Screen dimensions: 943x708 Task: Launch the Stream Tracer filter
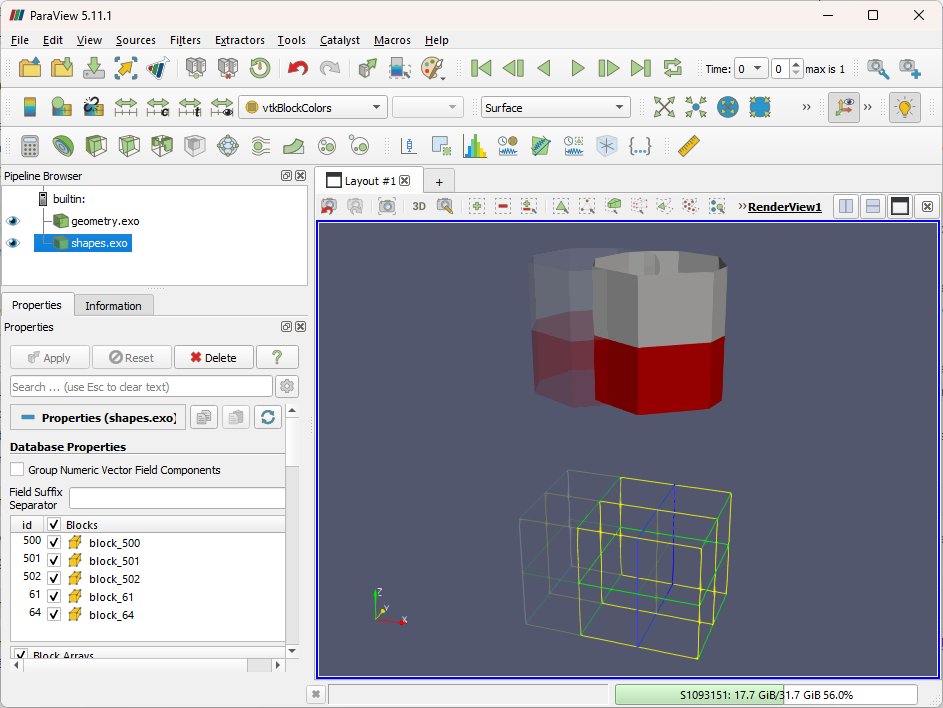[258, 146]
